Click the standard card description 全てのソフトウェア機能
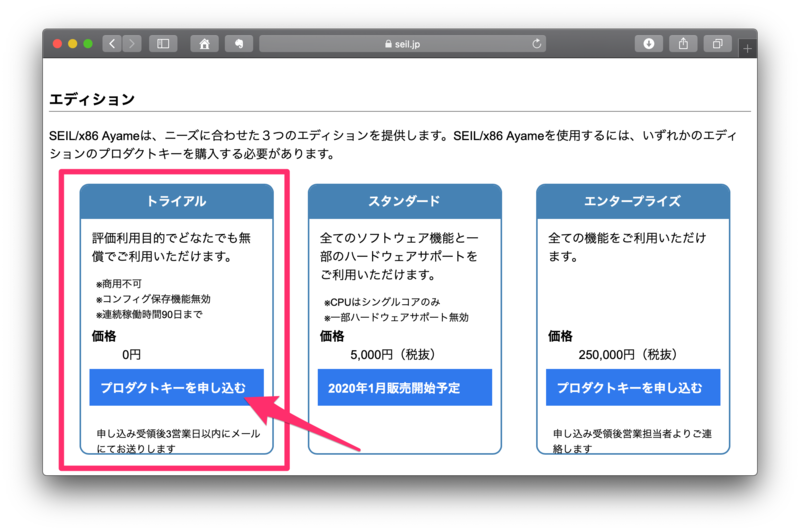The image size is (800, 532). tap(399, 256)
